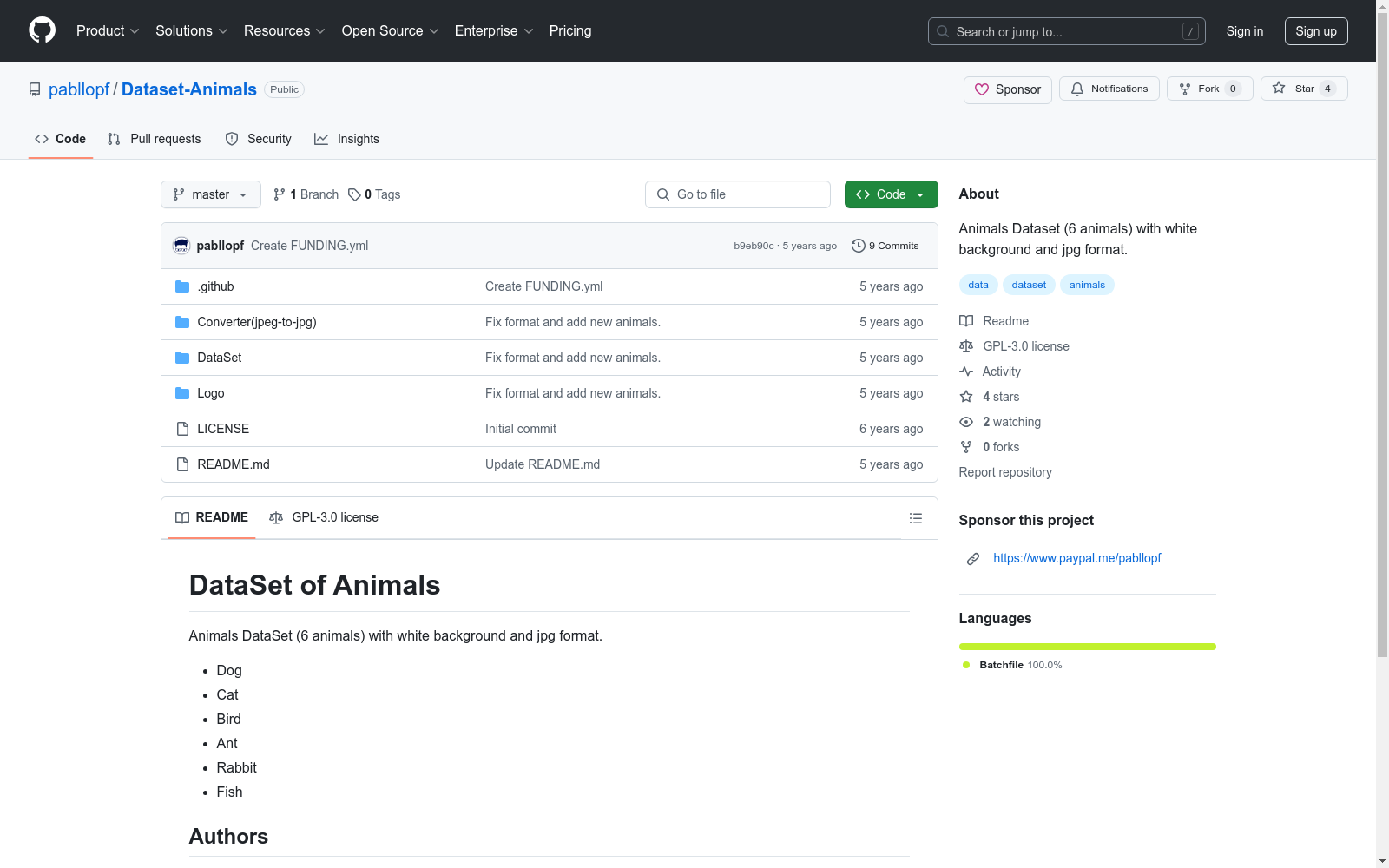Open the 'Initial commit' message link
The height and width of the screenshot is (868, 1389).
521,429
